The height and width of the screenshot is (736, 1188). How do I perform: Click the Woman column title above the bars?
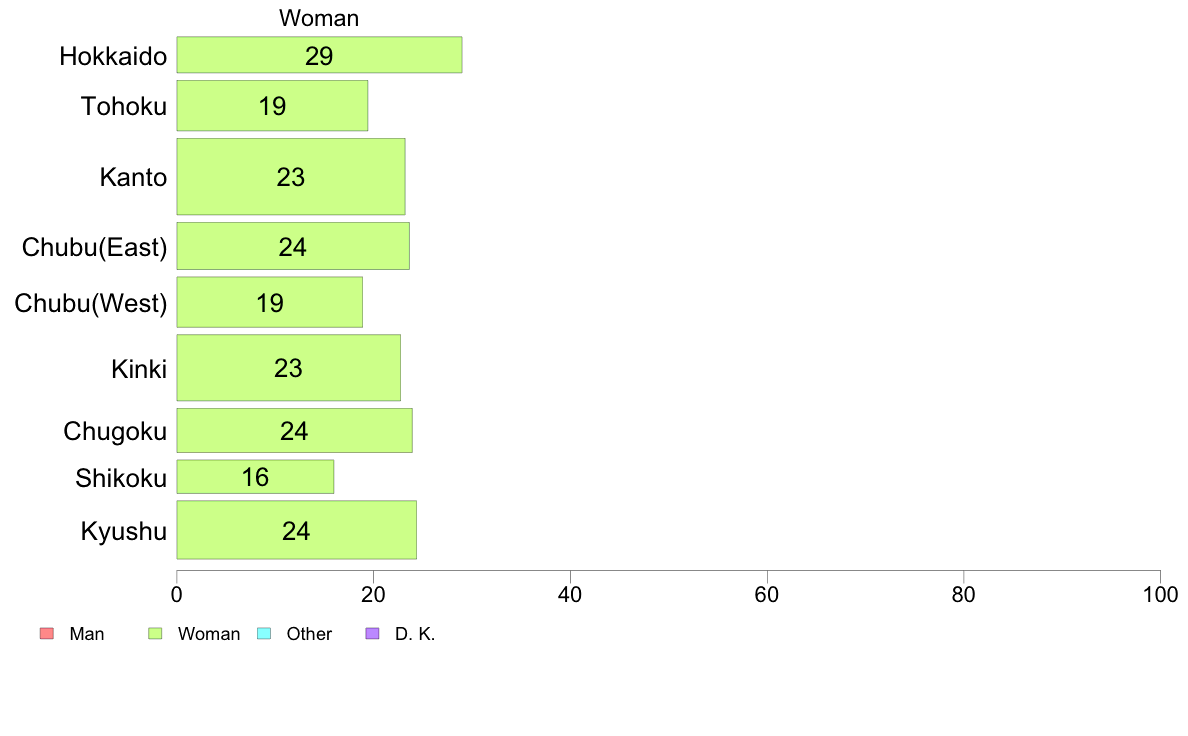point(319,18)
